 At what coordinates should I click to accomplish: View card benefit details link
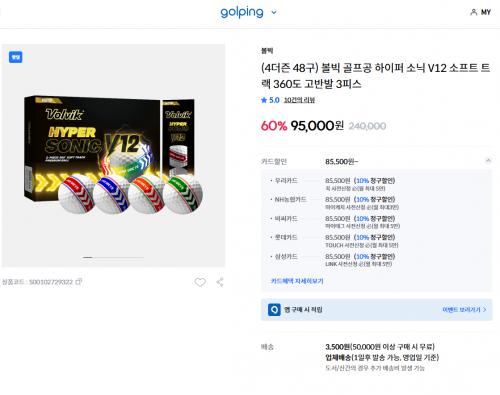point(297,281)
